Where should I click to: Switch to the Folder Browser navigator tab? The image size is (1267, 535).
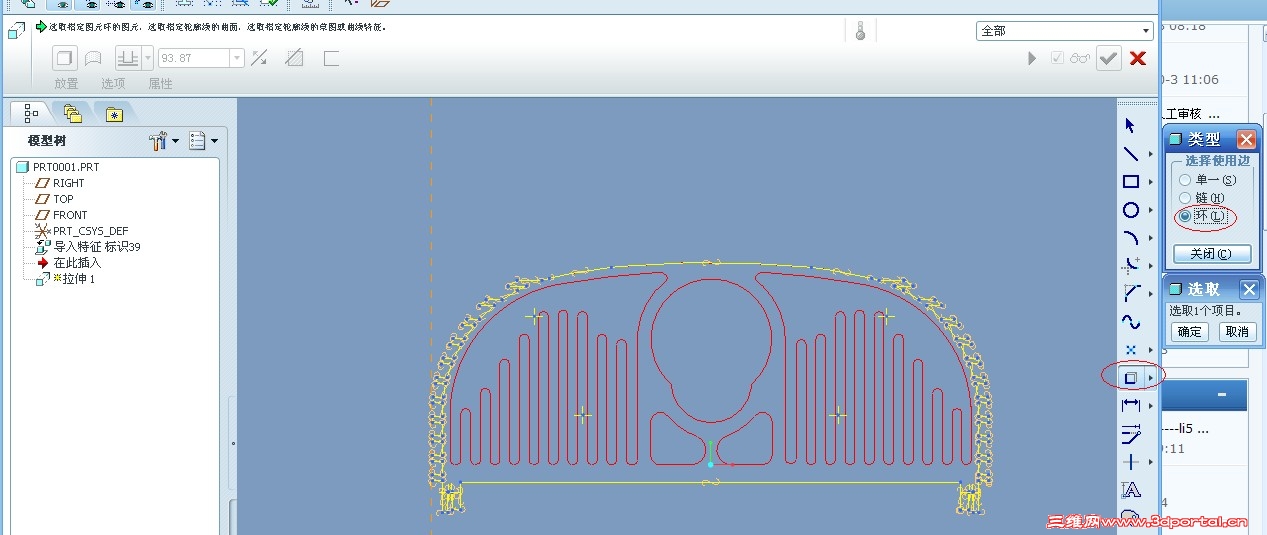point(72,113)
